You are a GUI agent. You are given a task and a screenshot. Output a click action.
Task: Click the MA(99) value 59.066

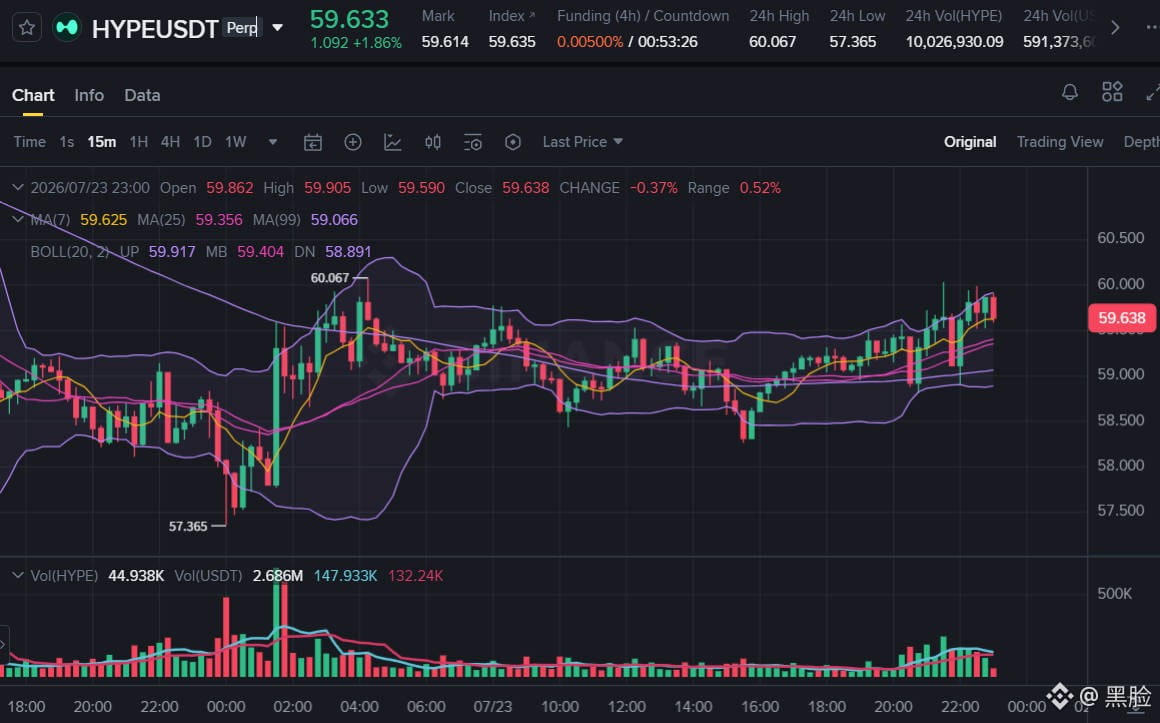coord(334,220)
